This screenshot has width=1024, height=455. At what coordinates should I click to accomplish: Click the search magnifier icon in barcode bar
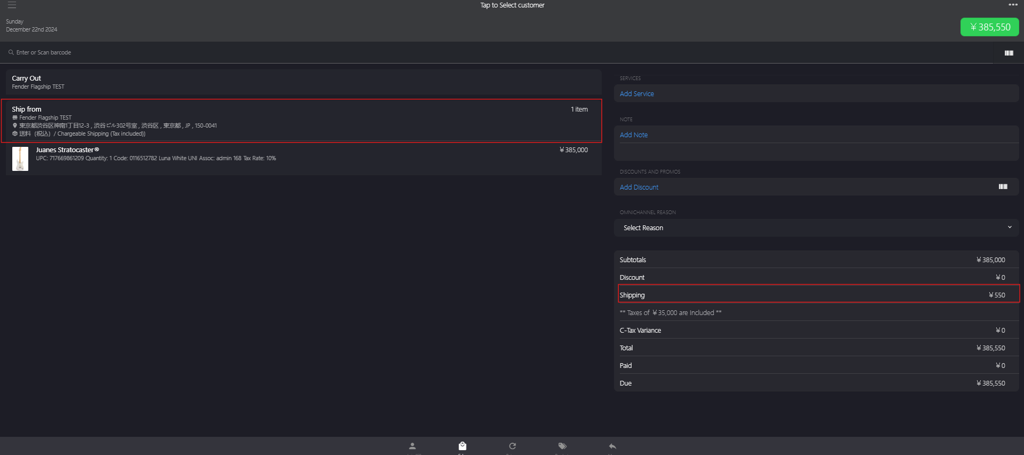pos(11,52)
